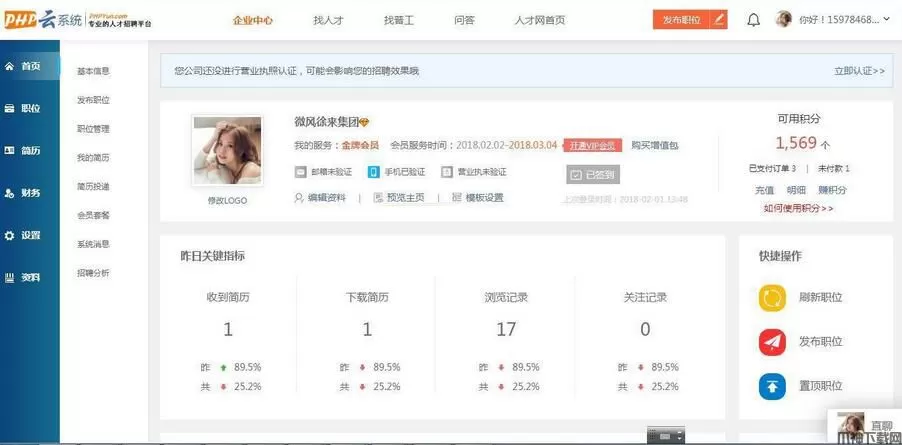Click the grey 已签到 button

(593, 175)
